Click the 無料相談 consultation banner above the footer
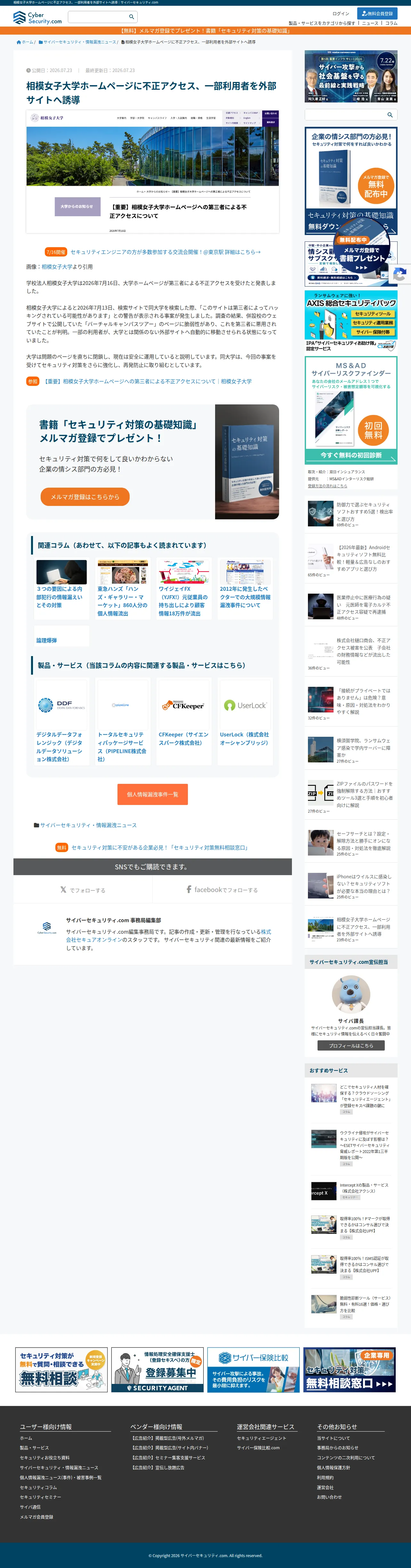Screen dimensions: 411x1568 pyautogui.click(x=61, y=1369)
